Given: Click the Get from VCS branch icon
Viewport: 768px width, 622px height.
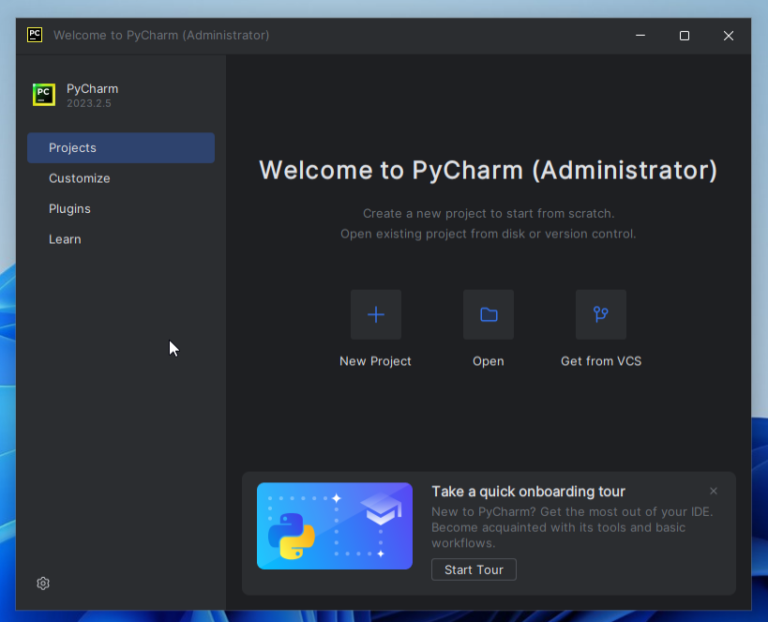Looking at the screenshot, I should click(601, 314).
